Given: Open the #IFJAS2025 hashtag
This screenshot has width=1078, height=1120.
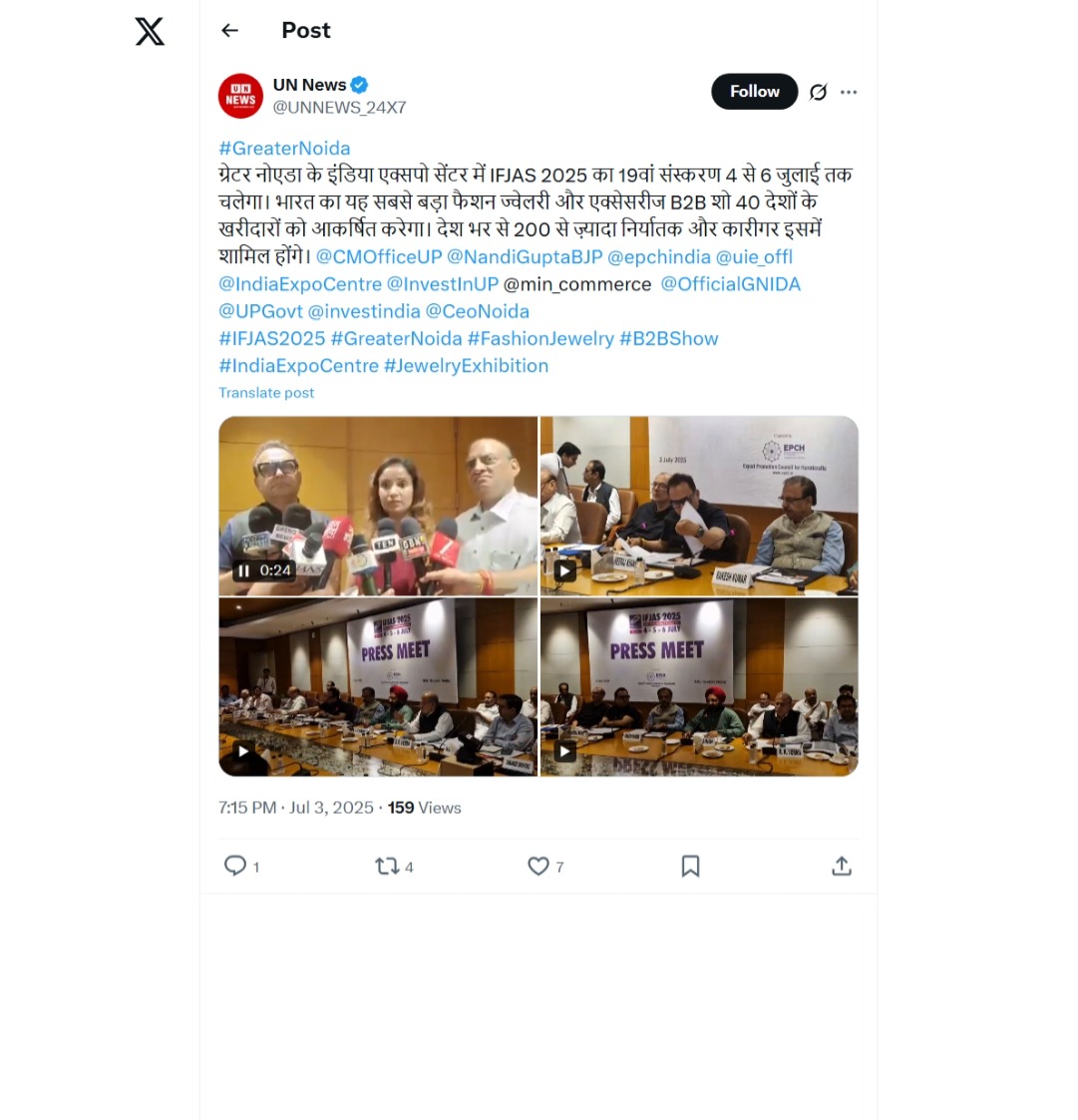Looking at the screenshot, I should (x=272, y=338).
